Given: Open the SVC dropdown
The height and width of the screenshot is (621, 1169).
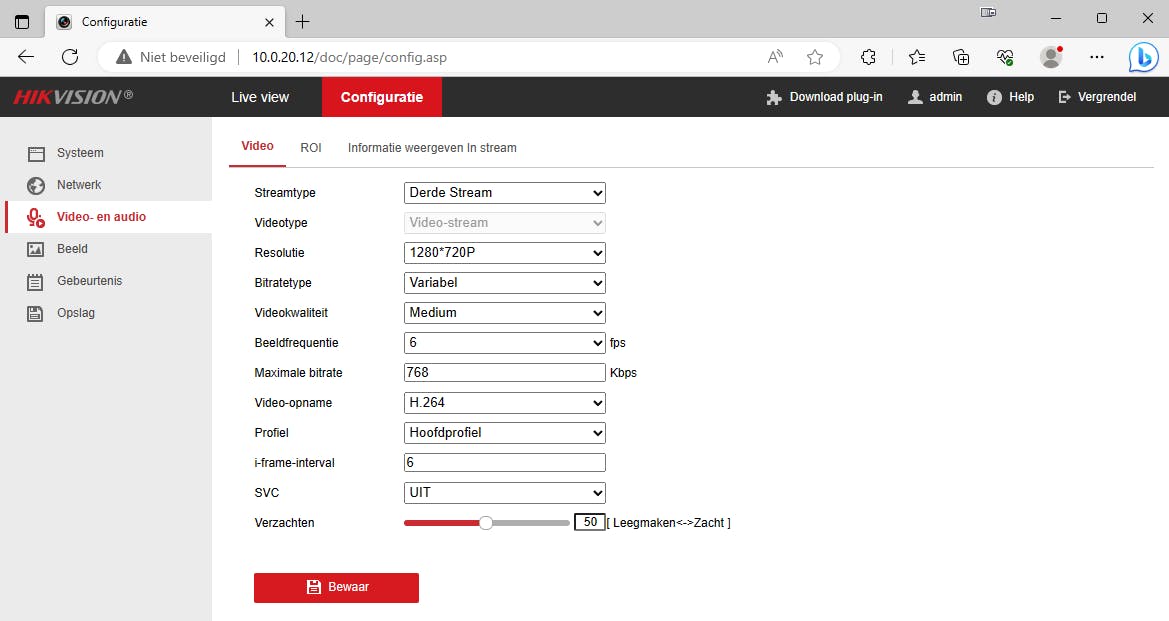Looking at the screenshot, I should point(505,493).
